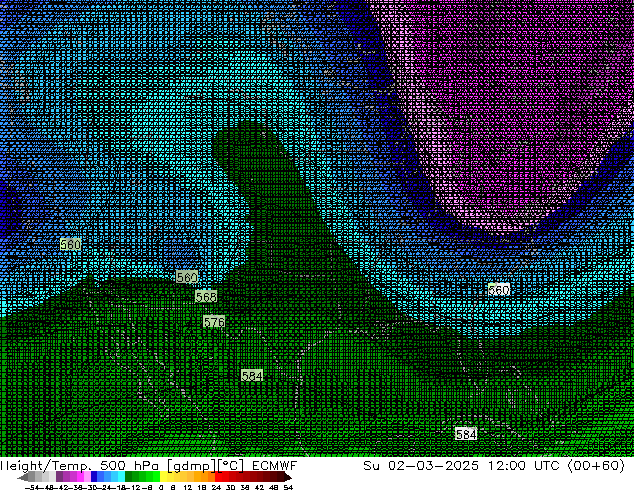Click the bright red swatch in the legend

[219, 476]
